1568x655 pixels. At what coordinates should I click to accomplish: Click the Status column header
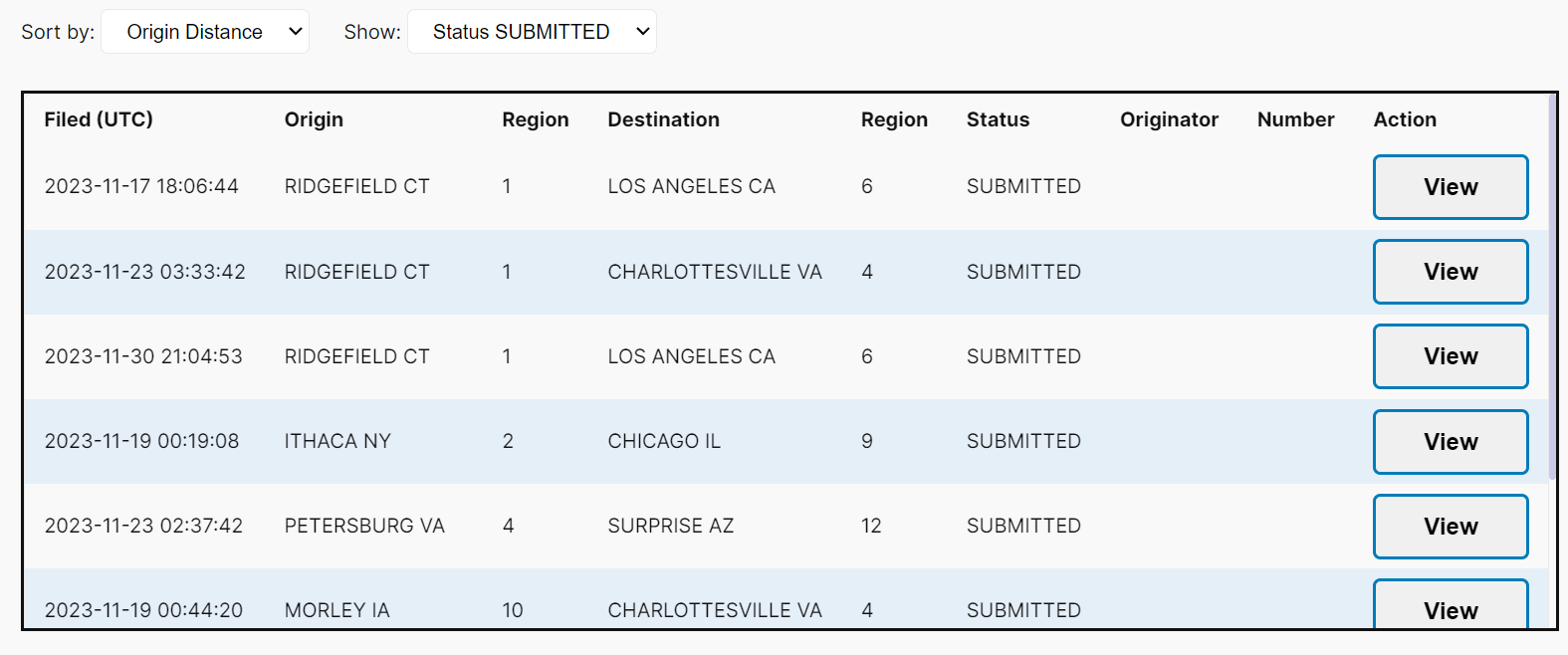[998, 119]
